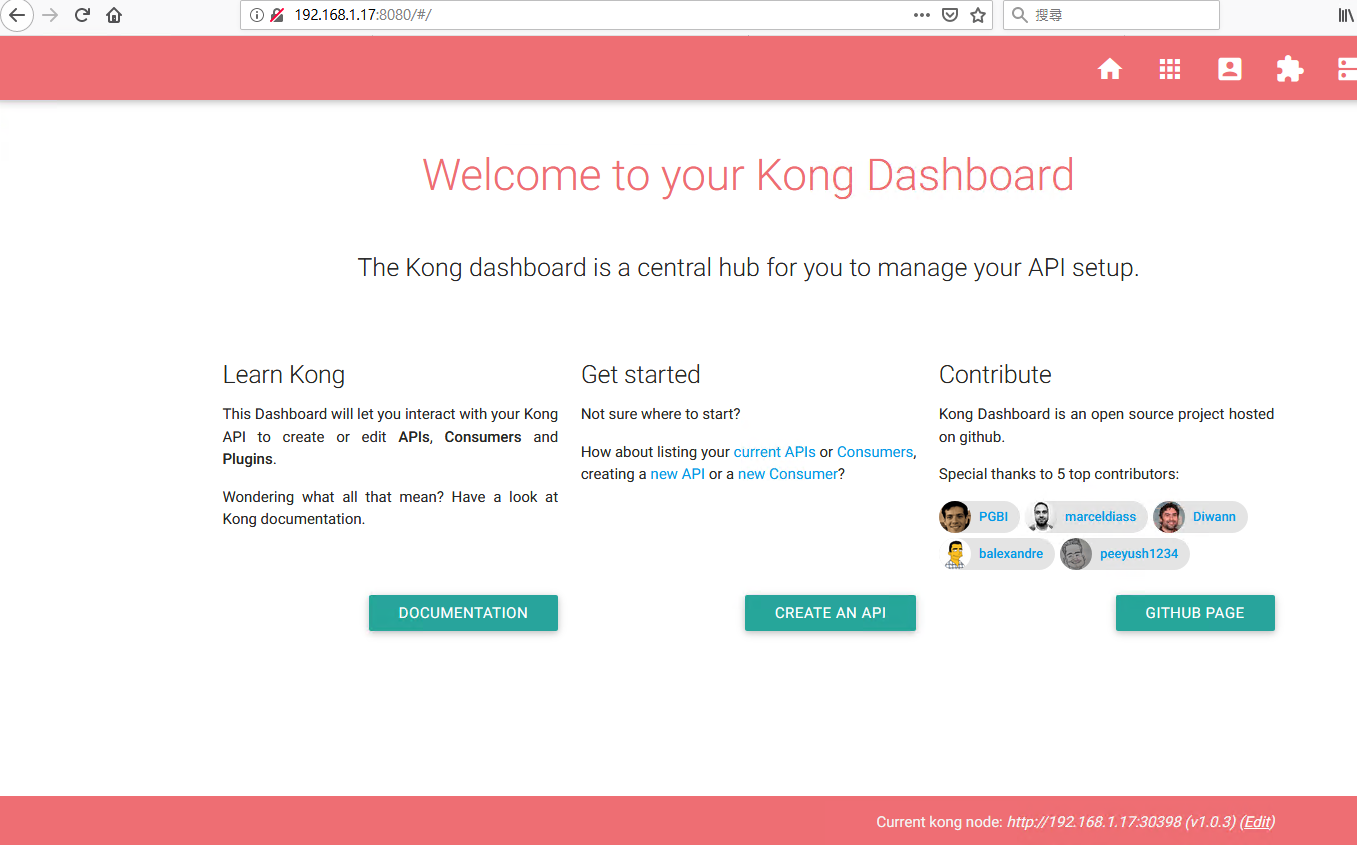This screenshot has height=845, width=1357.
Task: Click peeyush1234 contributor avatar
Action: [x=1076, y=554]
